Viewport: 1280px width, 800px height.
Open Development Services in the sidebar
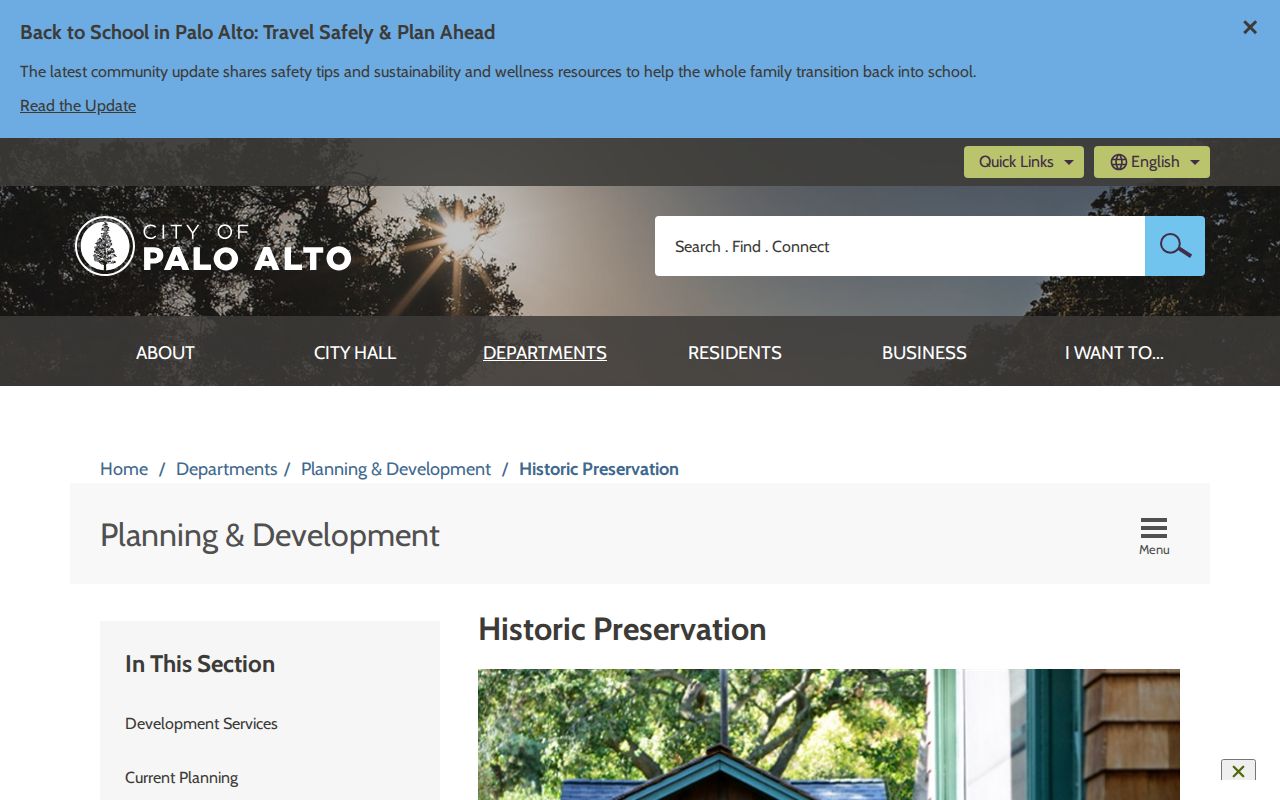201,724
